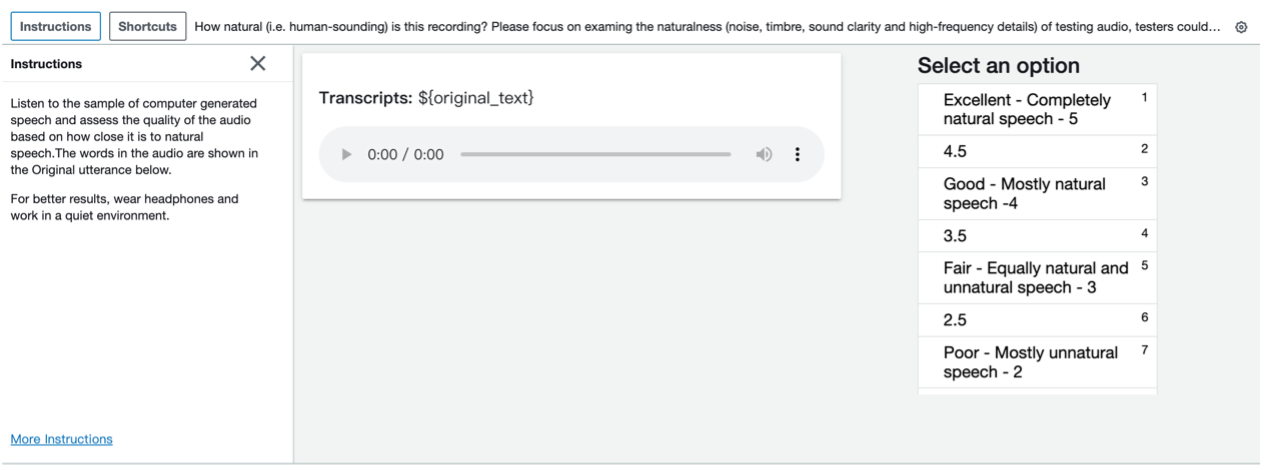The image size is (1274, 470).
Task: Open audio player more options menu
Action: (x=797, y=155)
